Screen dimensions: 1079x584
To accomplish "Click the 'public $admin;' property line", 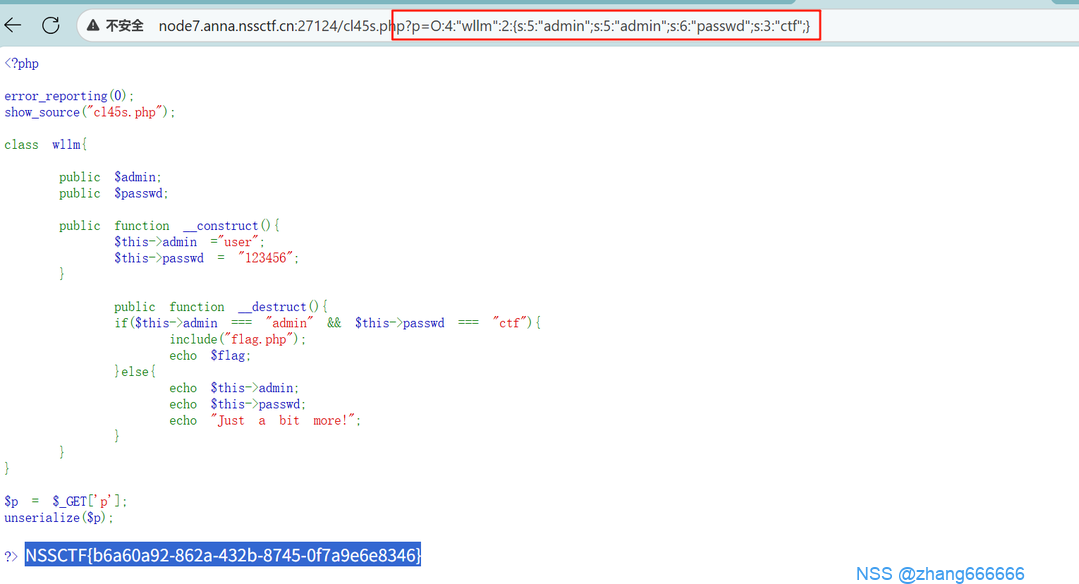I will (110, 177).
